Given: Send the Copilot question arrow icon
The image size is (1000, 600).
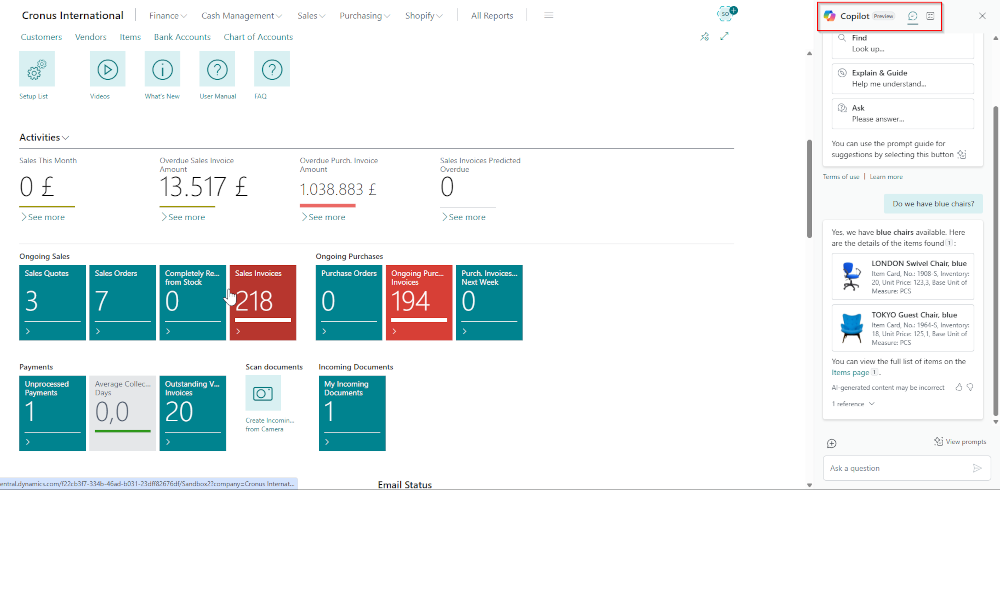Looking at the screenshot, I should (977, 468).
